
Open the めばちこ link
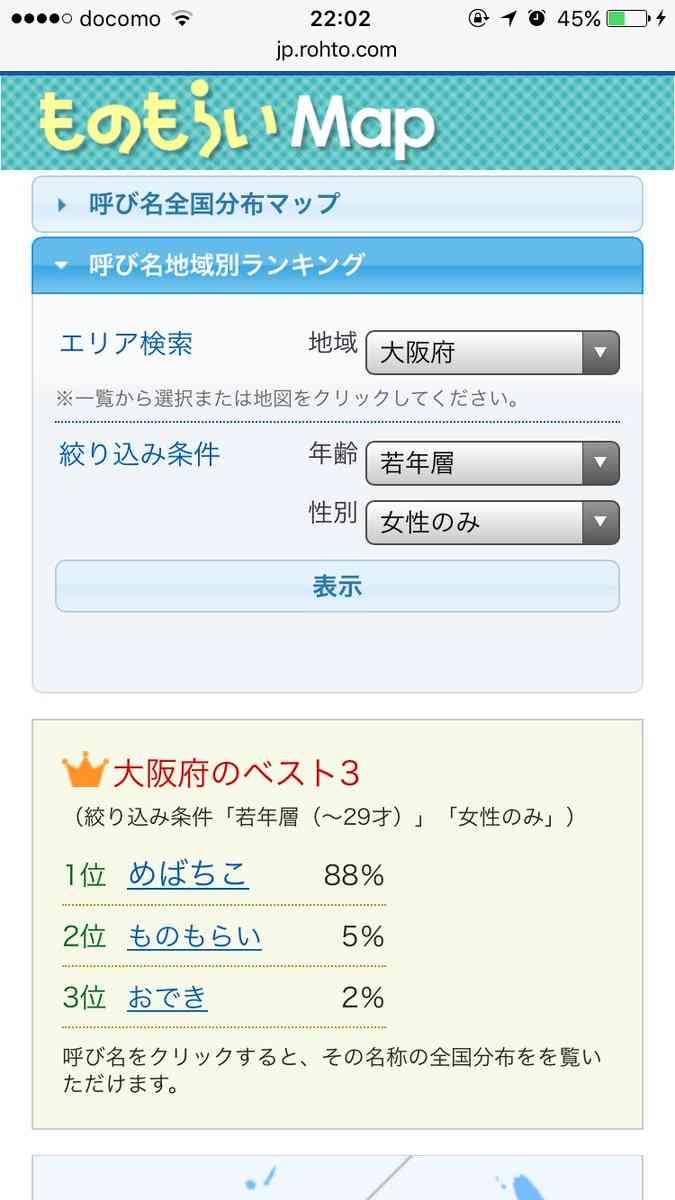click(188, 875)
